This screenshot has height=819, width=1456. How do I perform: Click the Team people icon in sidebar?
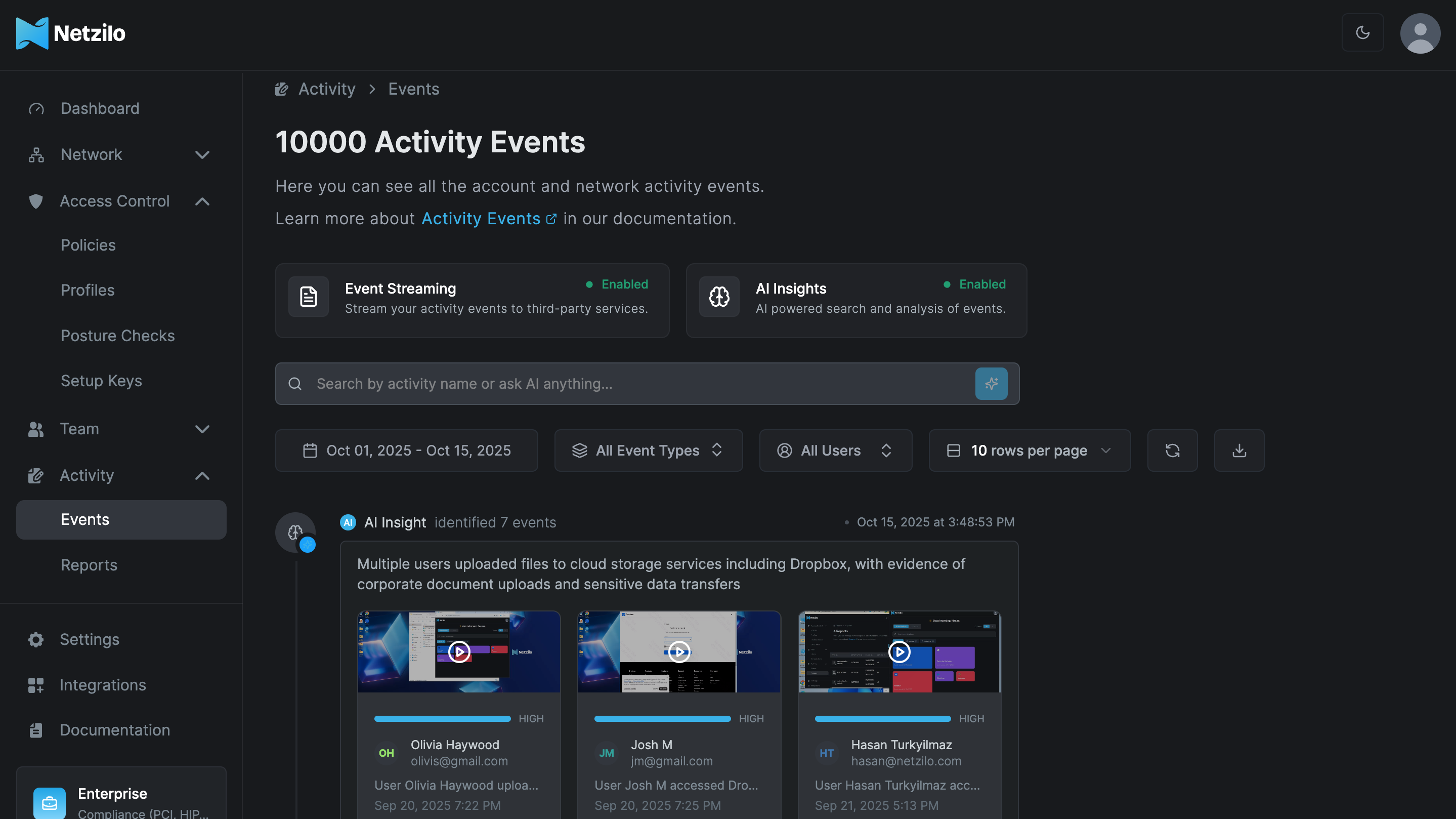(x=35, y=429)
